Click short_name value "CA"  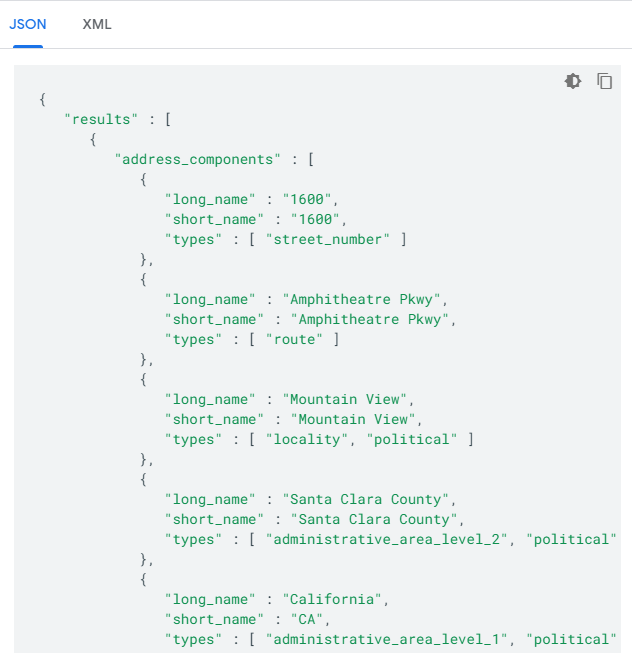point(307,619)
